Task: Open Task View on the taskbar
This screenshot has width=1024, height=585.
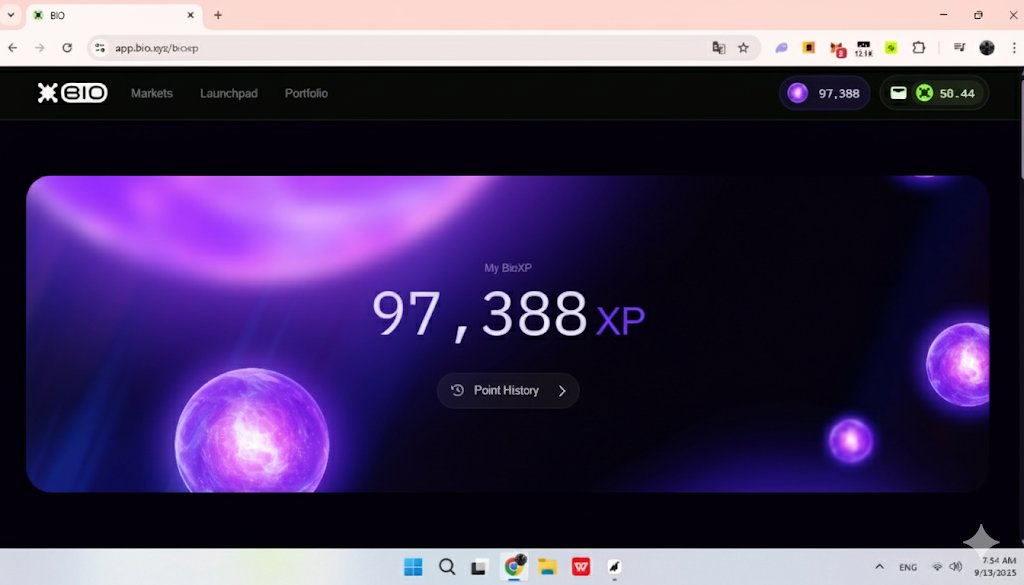Action: point(479,567)
